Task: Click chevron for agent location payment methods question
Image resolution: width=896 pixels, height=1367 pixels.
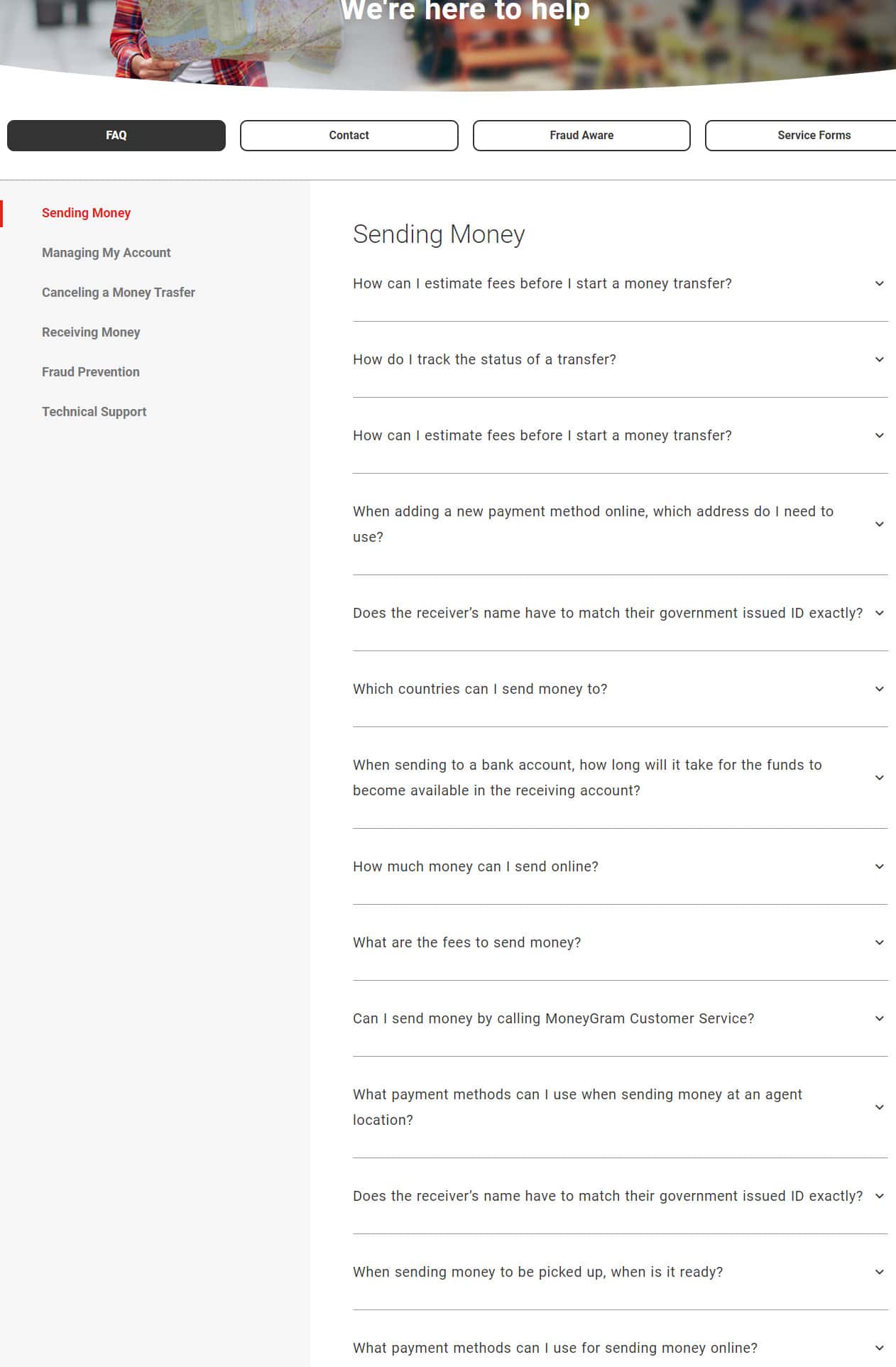Action: pyautogui.click(x=879, y=1107)
